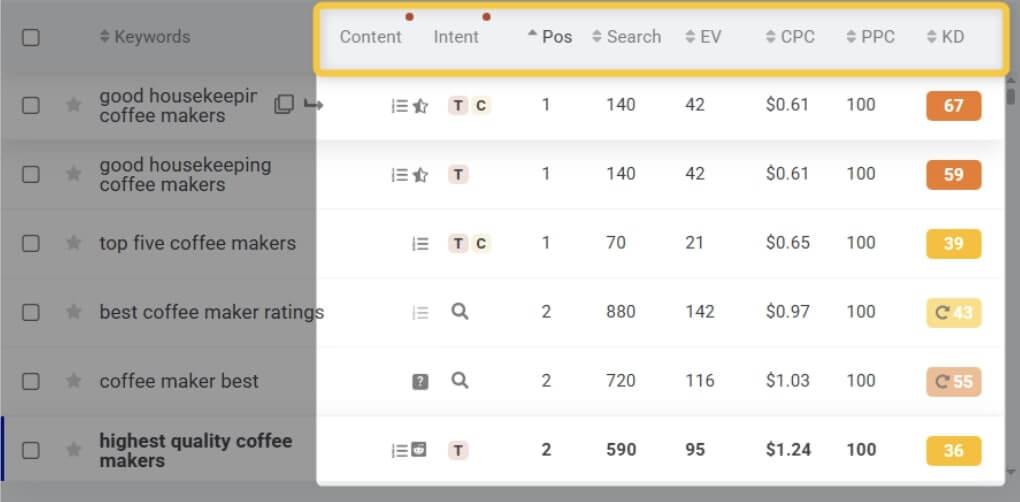The width and height of the screenshot is (1020, 502).
Task: Click the T intent badge in KD 67 row
Action: [x=459, y=105]
